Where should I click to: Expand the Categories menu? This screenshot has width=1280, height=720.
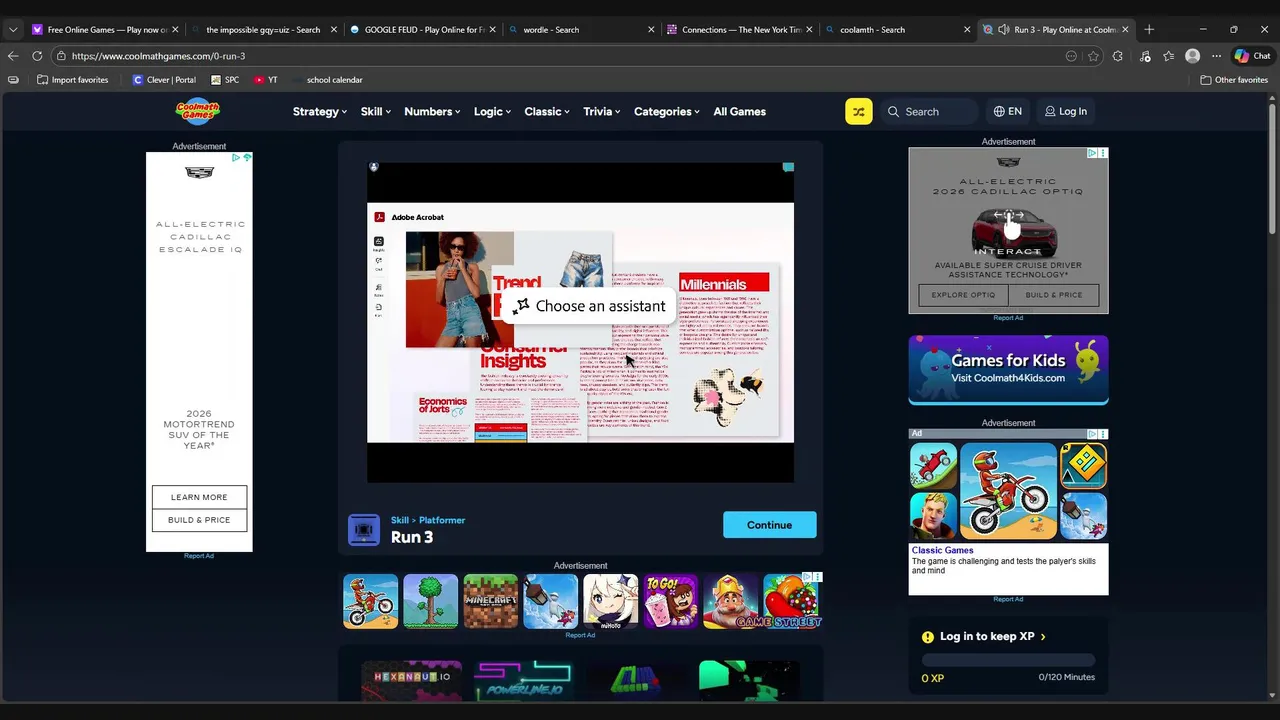(x=667, y=111)
